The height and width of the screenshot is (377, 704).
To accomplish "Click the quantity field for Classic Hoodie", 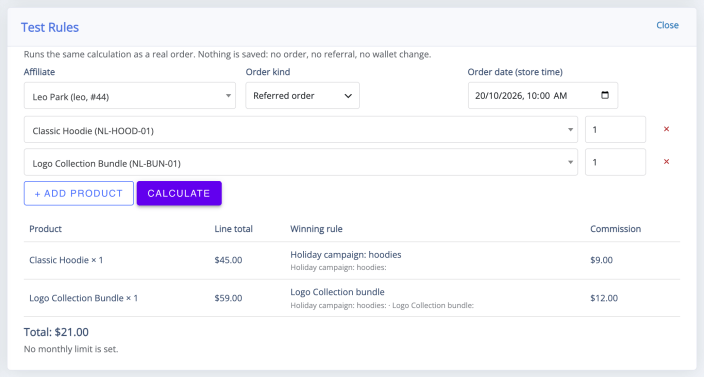I will [615, 130].
